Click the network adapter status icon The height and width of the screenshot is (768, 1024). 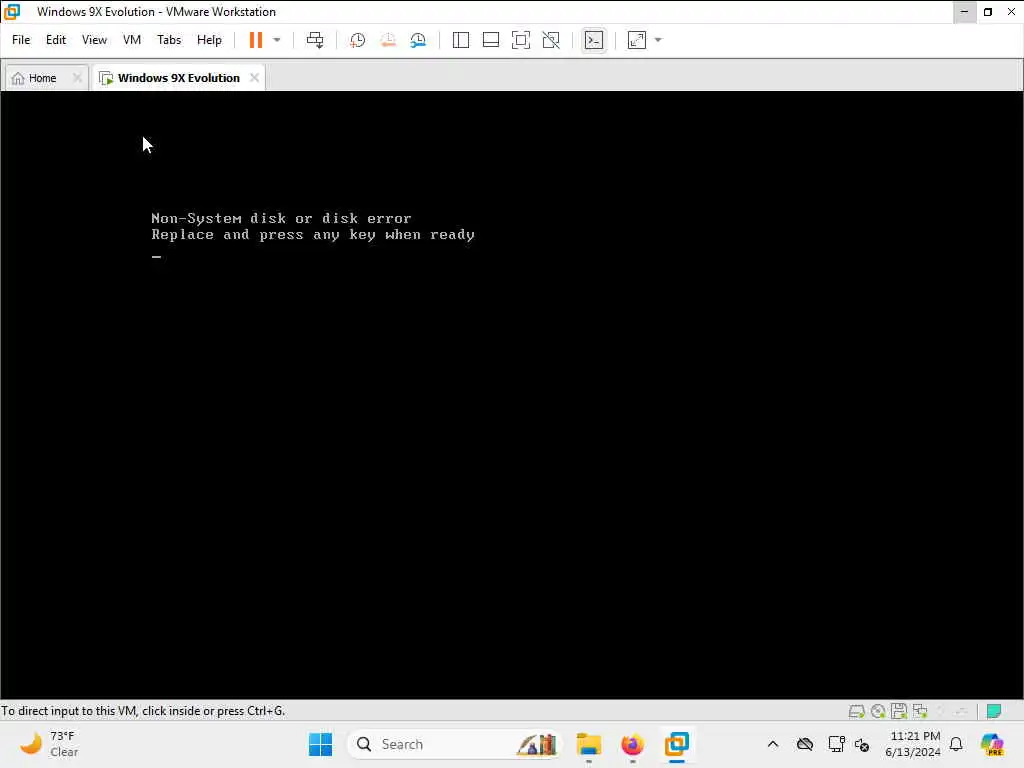920,711
